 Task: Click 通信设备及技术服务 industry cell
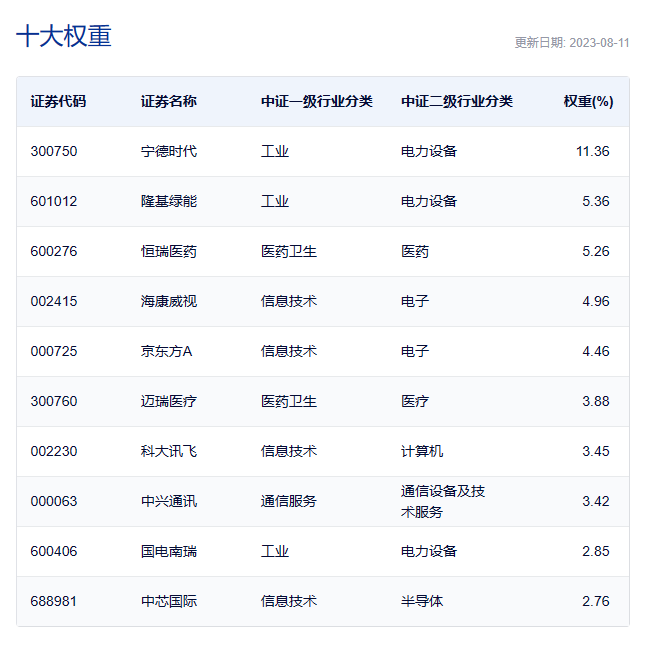pos(443,501)
